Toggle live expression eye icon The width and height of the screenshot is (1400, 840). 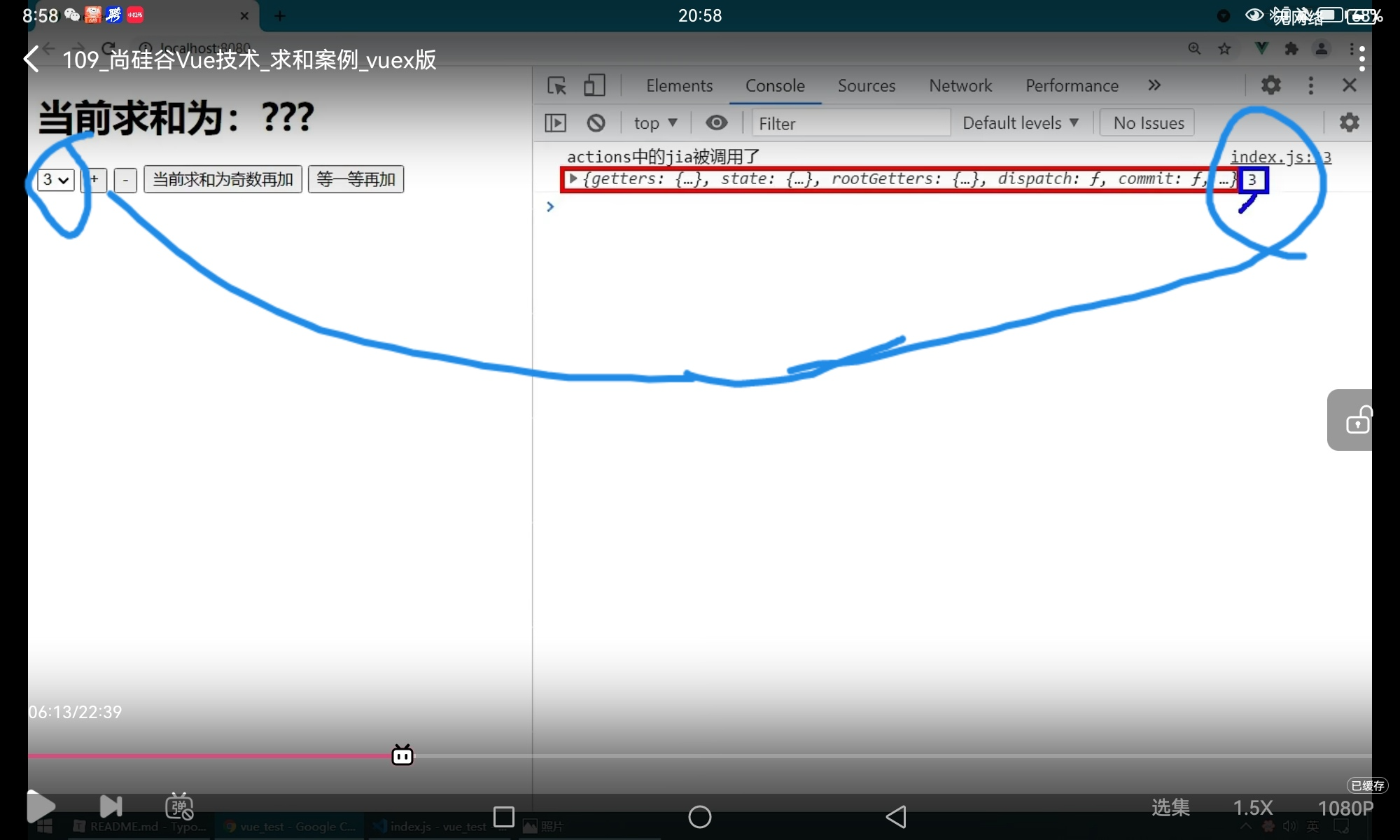(716, 123)
